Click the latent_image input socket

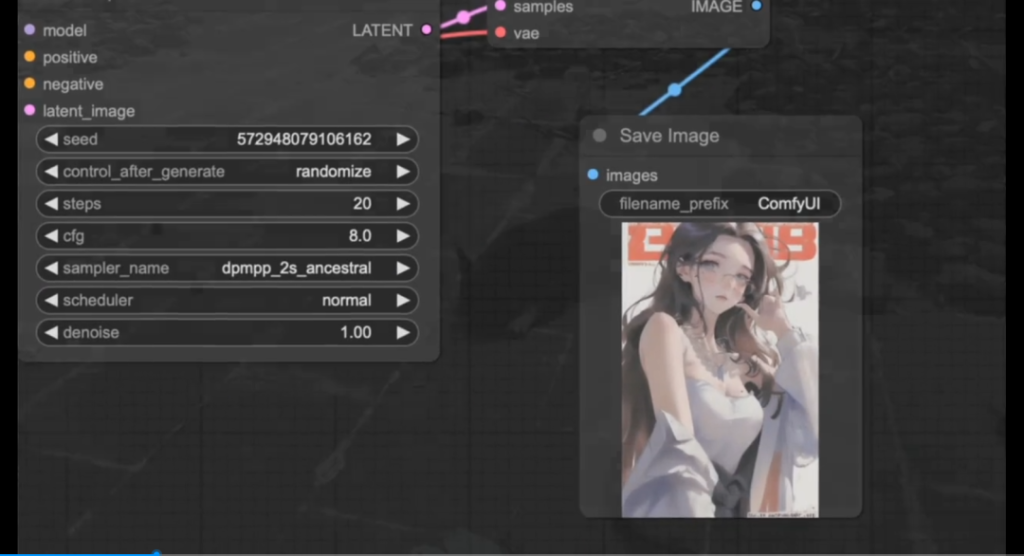(x=29, y=110)
